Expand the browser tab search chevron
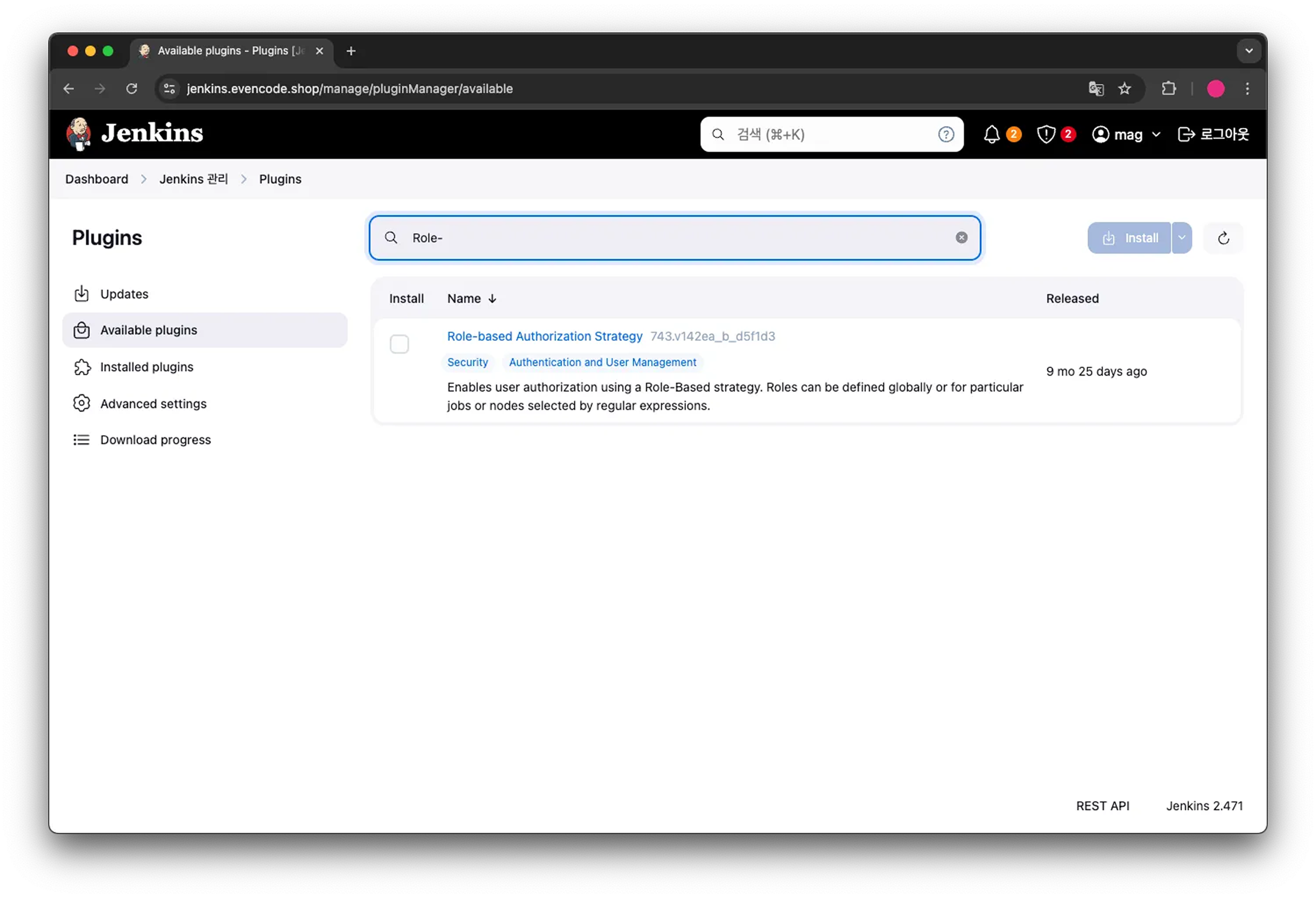The width and height of the screenshot is (1316, 898). 1248,51
